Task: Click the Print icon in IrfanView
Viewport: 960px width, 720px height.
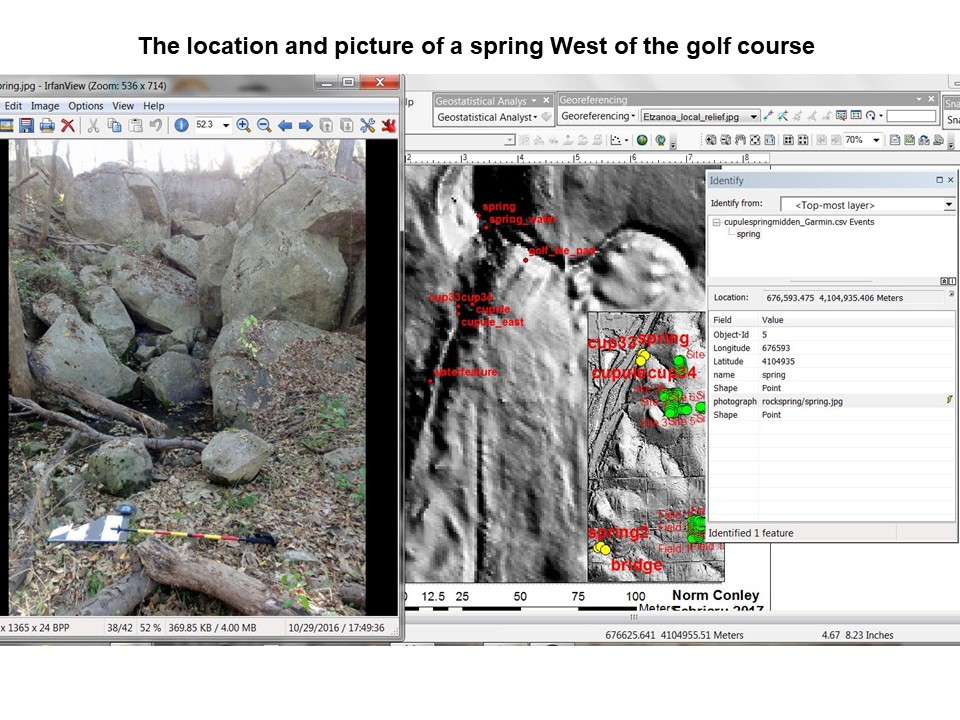Action: click(46, 125)
